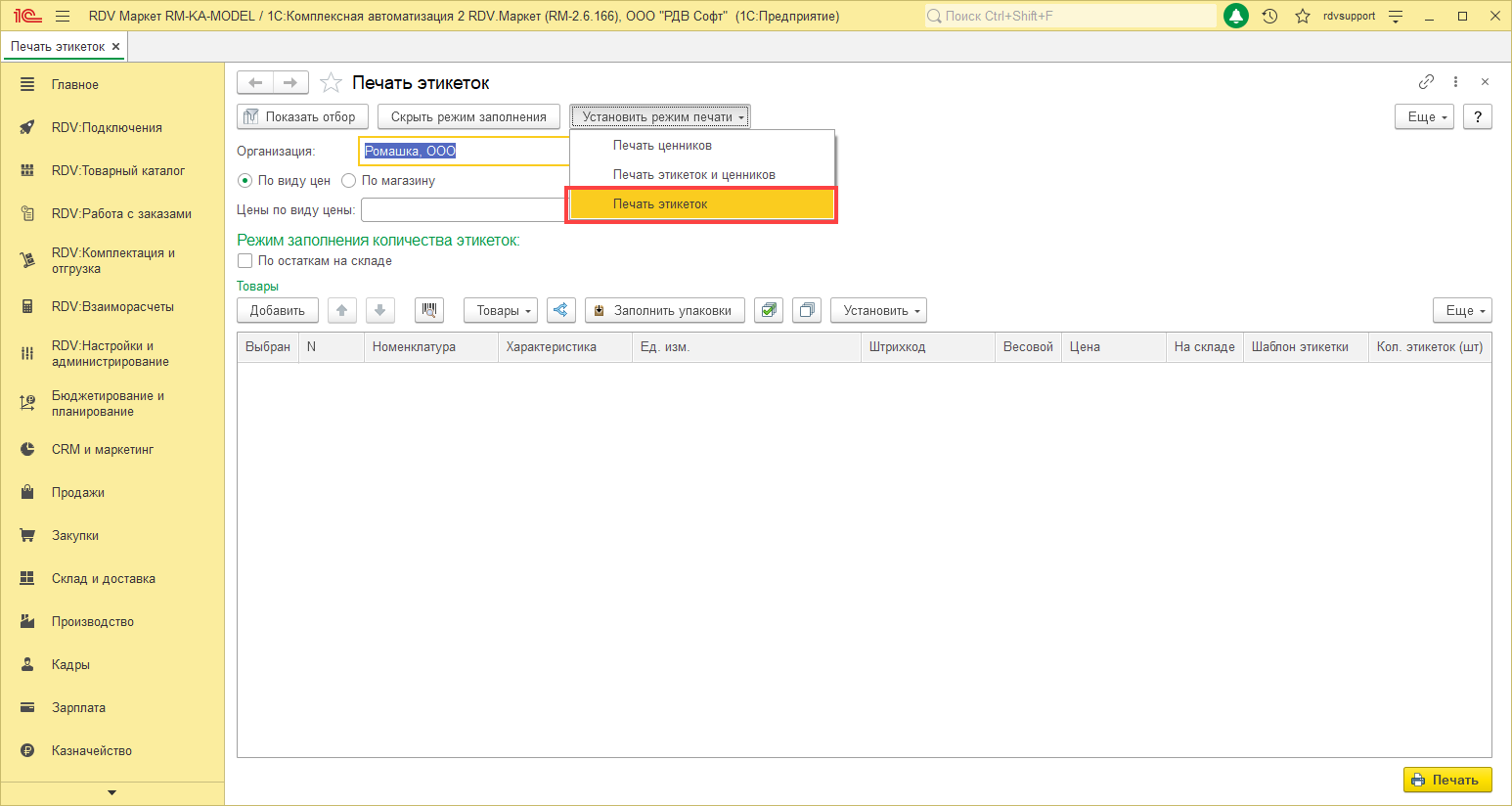The width and height of the screenshot is (1512, 806).
Task: Open Склад и доставка section
Action: 104,578
